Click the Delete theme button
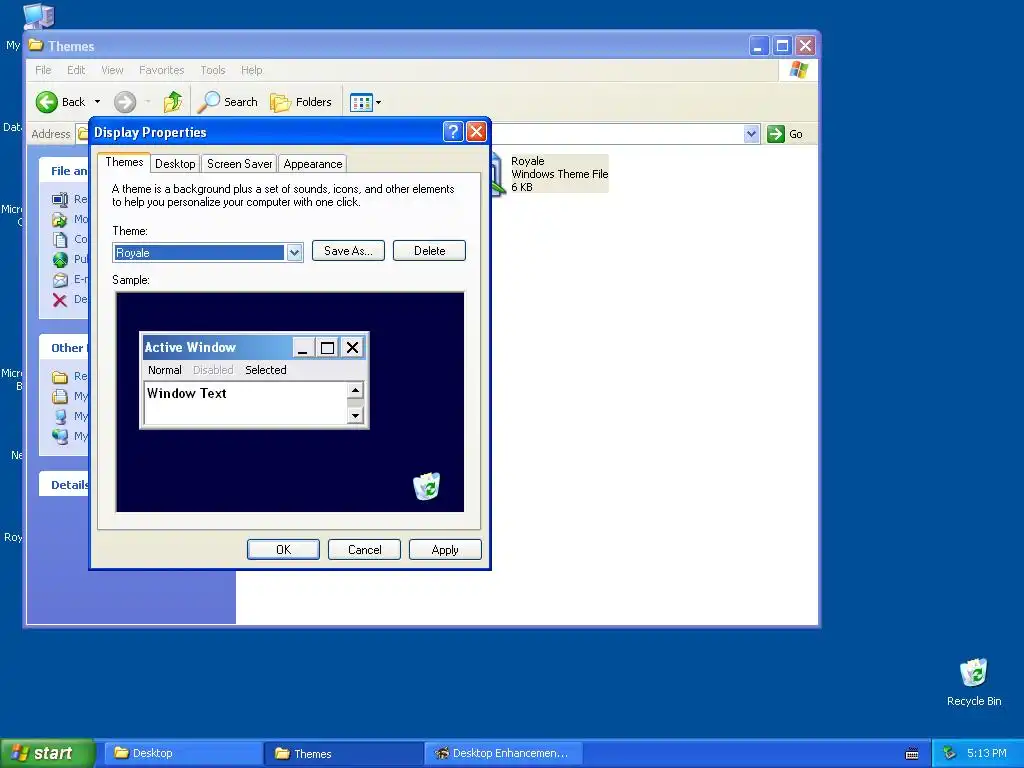 [429, 251]
